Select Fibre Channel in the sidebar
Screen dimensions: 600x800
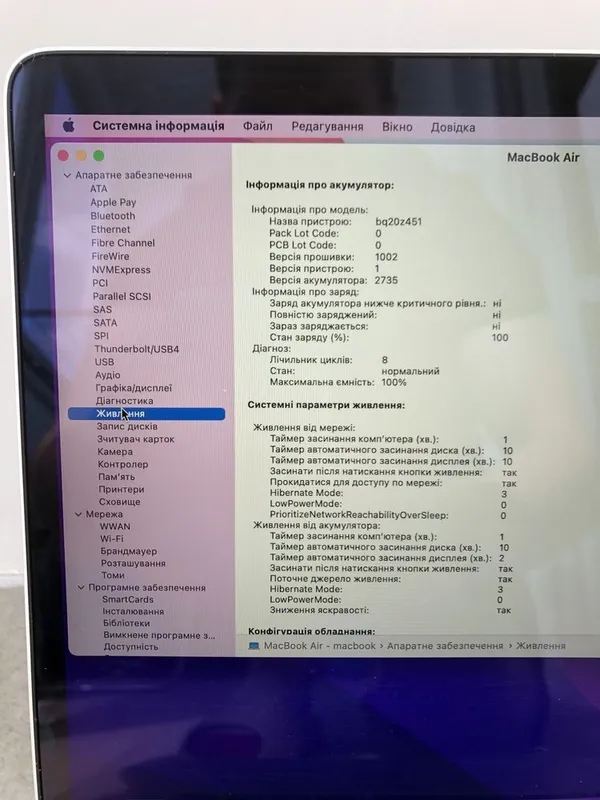click(123, 243)
